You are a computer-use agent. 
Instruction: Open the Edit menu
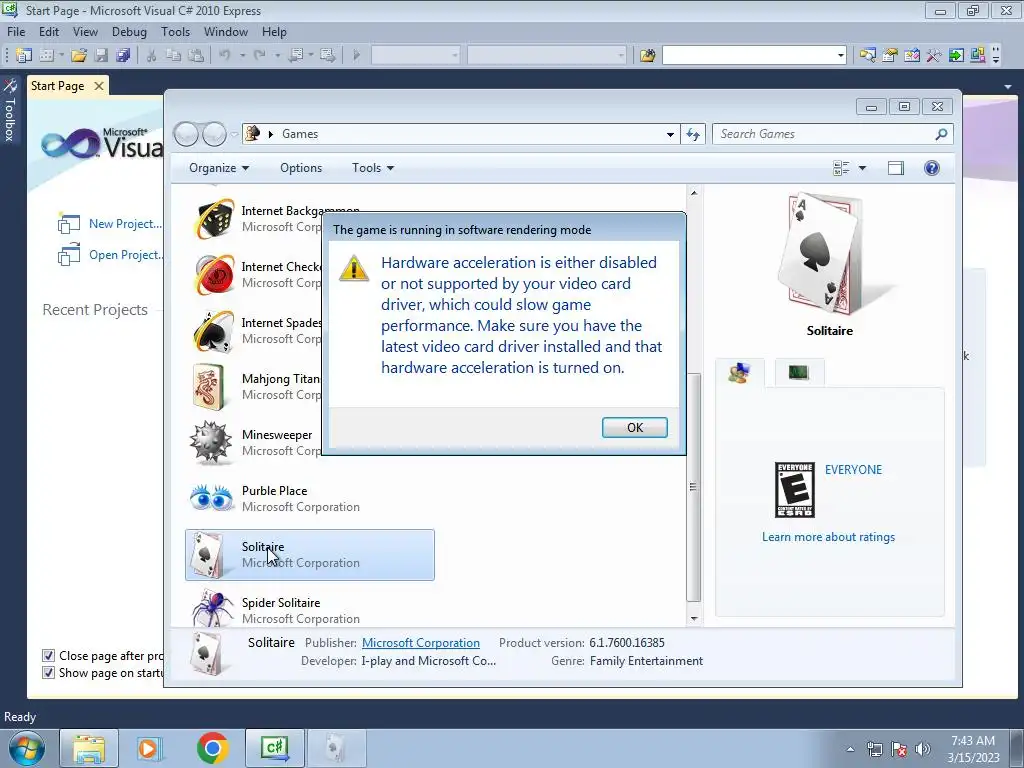49,31
